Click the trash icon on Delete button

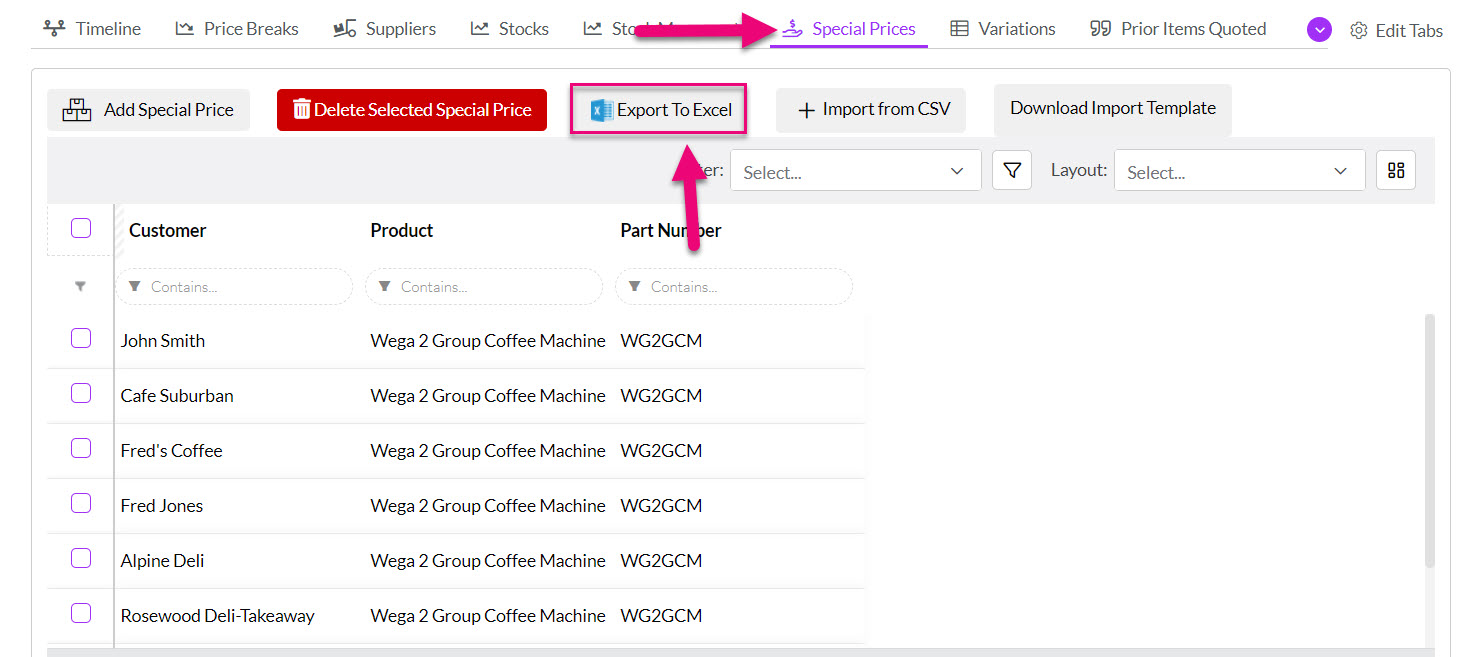(301, 109)
